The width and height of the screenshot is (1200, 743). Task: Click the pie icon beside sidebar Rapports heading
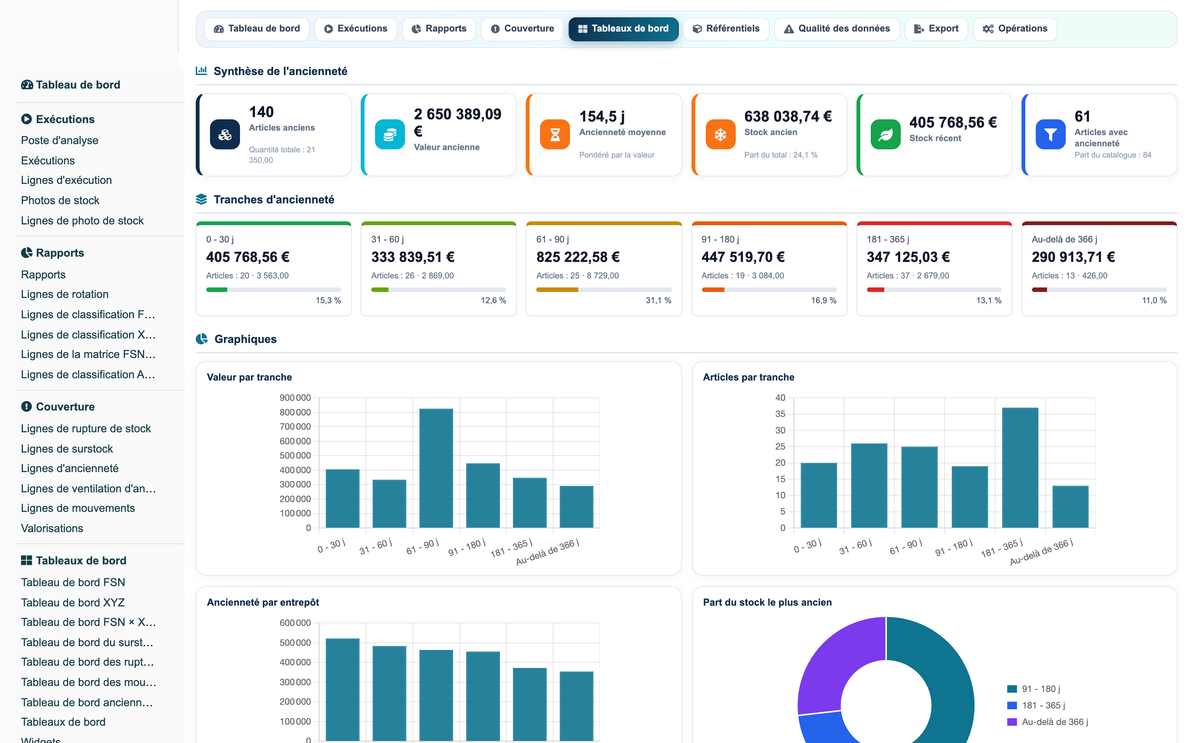click(27, 253)
